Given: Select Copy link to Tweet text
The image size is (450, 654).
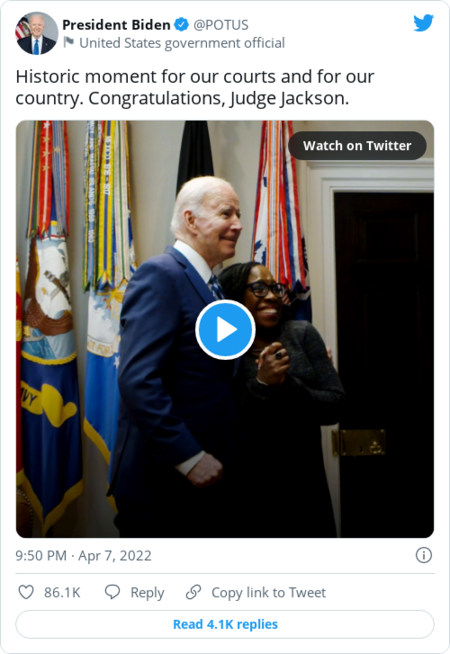Looking at the screenshot, I should (269, 592).
